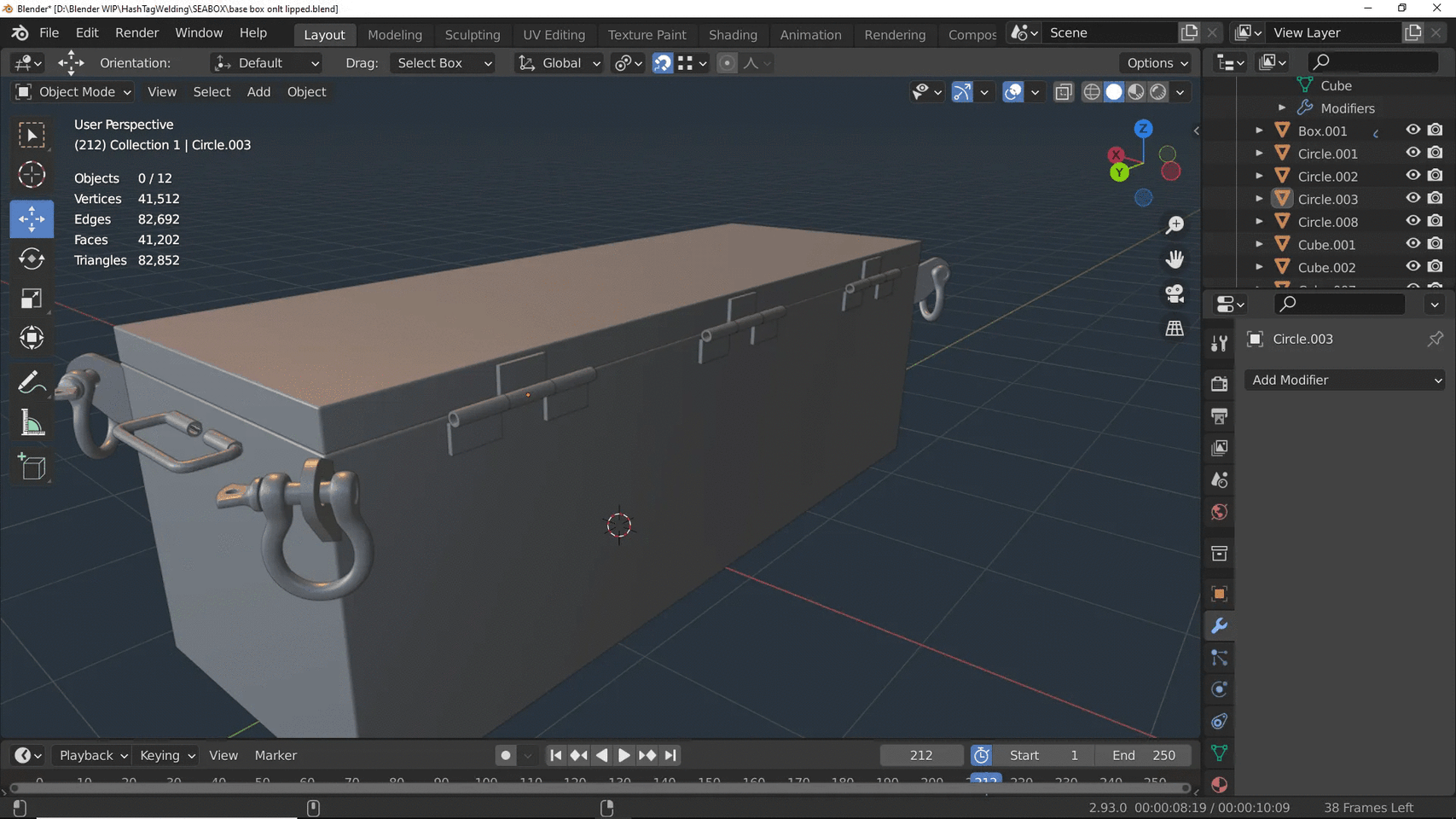Jump to the timeline end frame
The height and width of the screenshot is (819, 1456).
670,755
